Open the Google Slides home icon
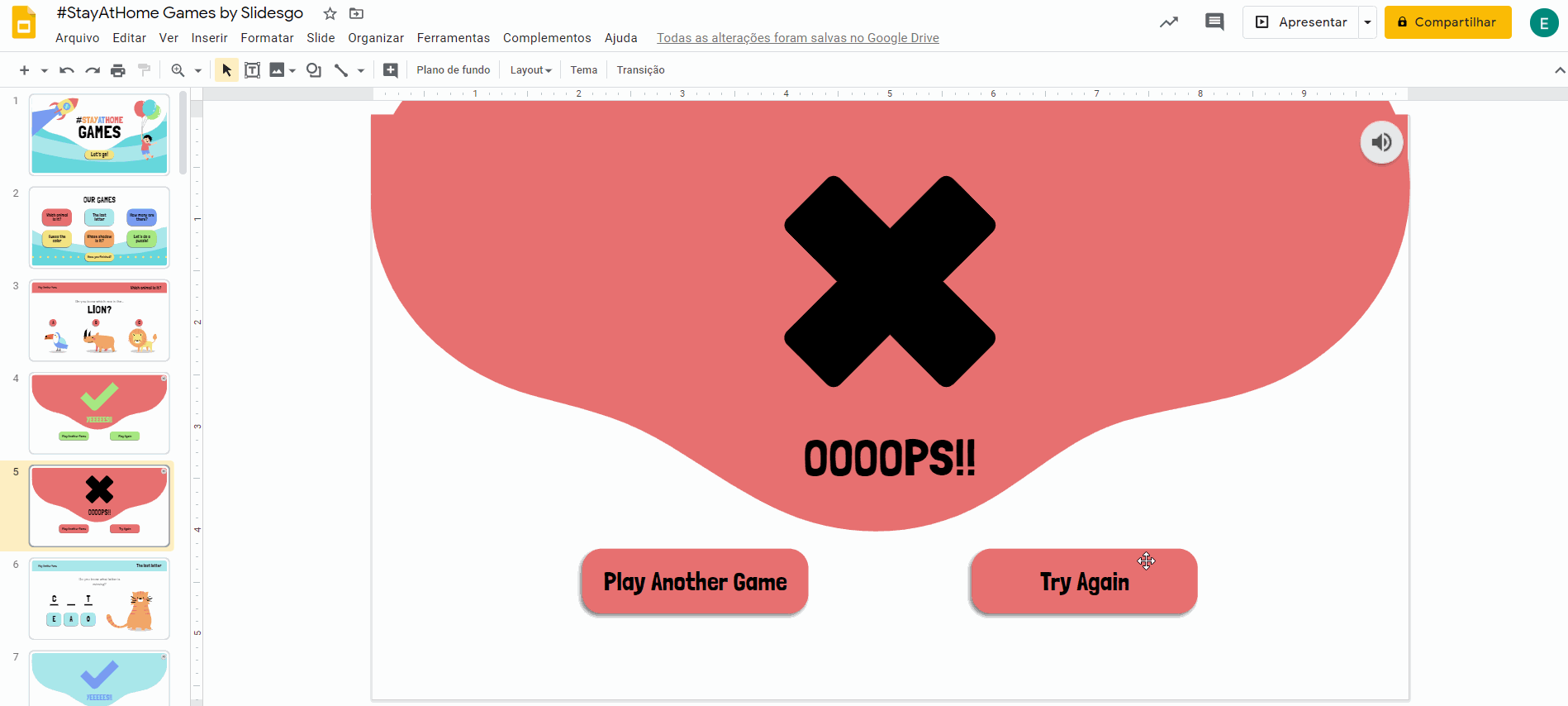 point(24,22)
